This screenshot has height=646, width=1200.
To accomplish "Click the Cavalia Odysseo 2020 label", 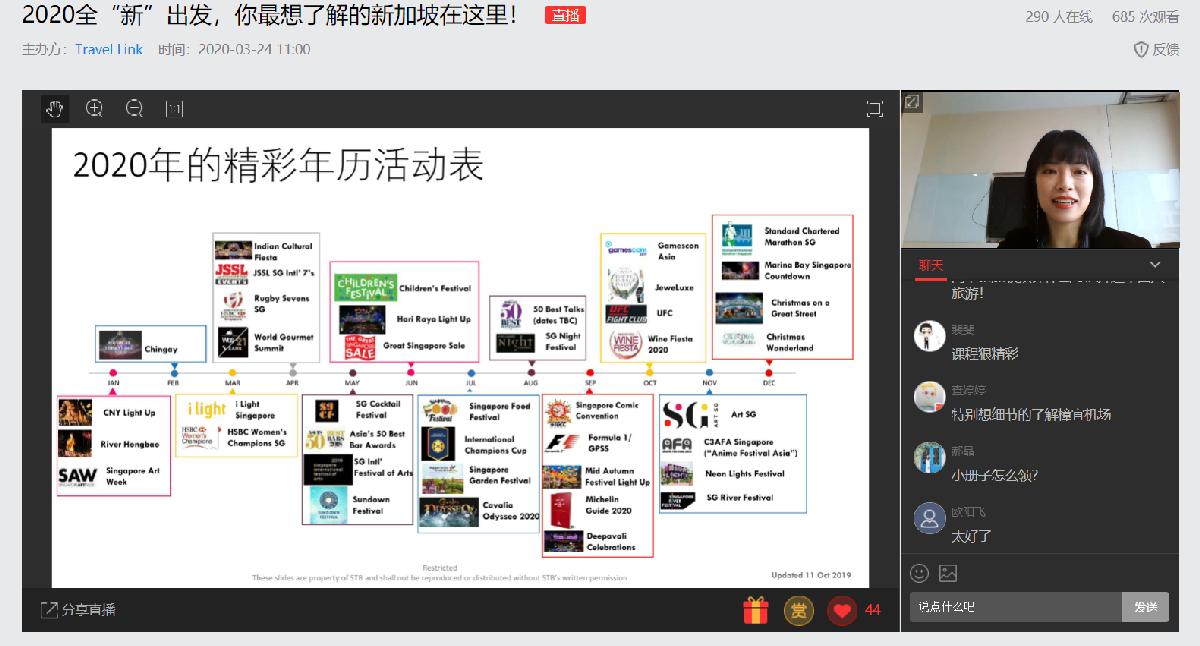I will coord(511,511).
